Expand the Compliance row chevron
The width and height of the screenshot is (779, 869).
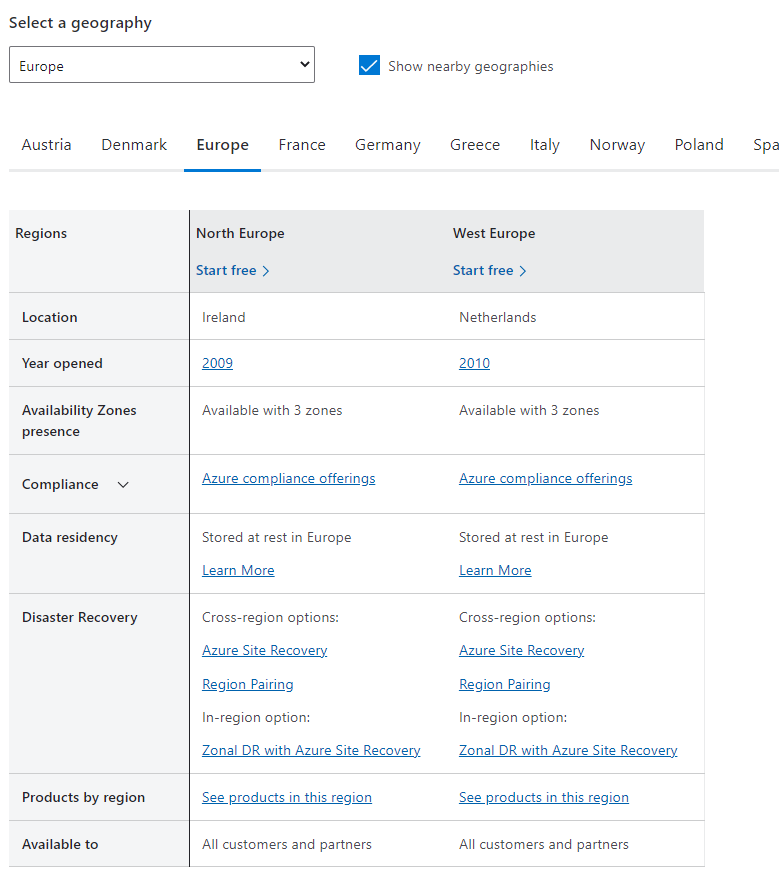123,485
